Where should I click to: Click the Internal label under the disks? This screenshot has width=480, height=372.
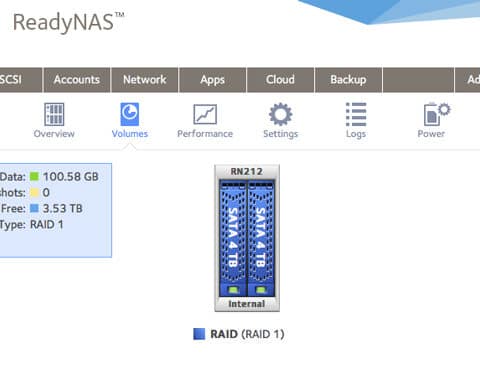(x=247, y=304)
